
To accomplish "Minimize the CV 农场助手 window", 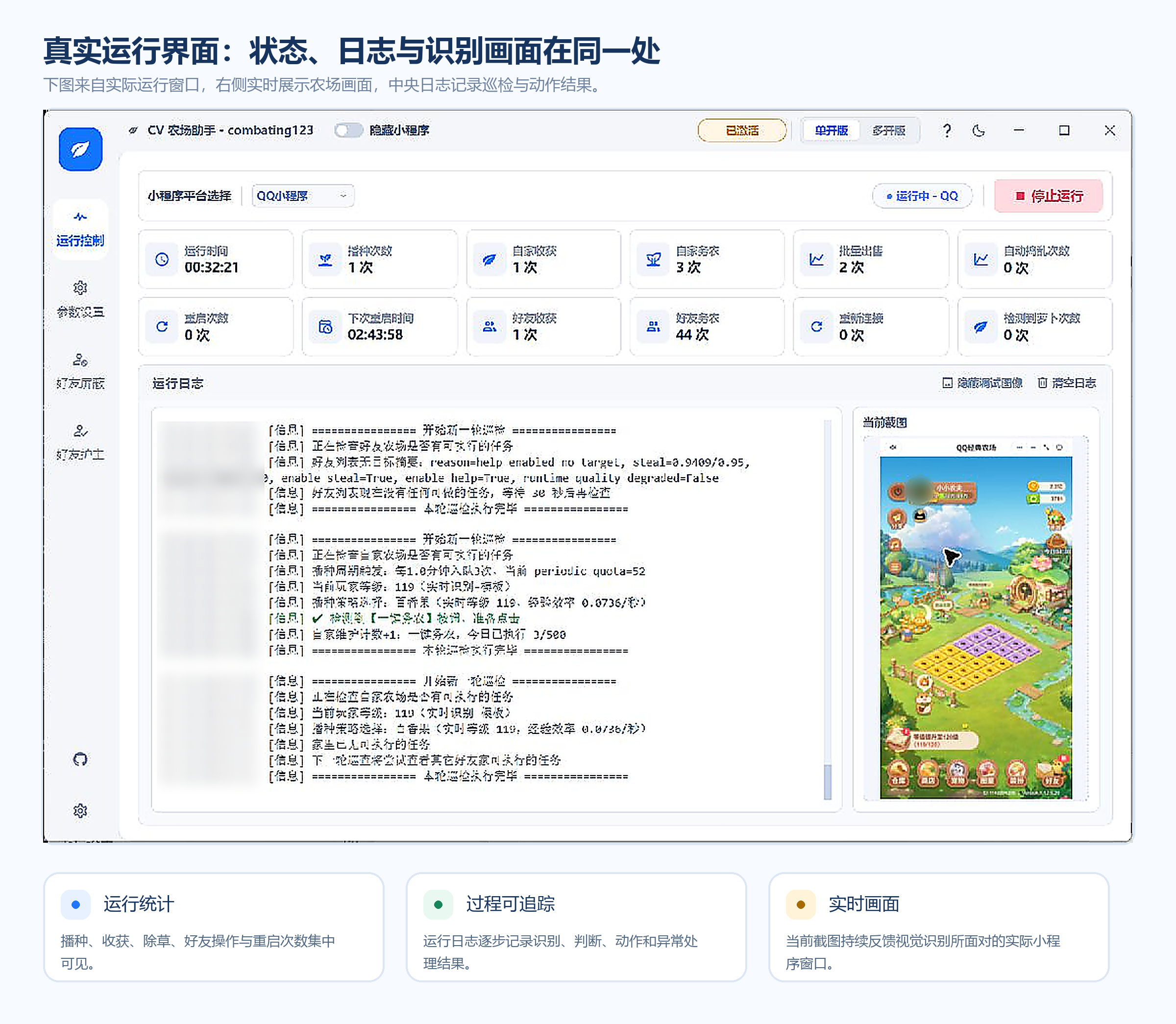I will [1019, 130].
